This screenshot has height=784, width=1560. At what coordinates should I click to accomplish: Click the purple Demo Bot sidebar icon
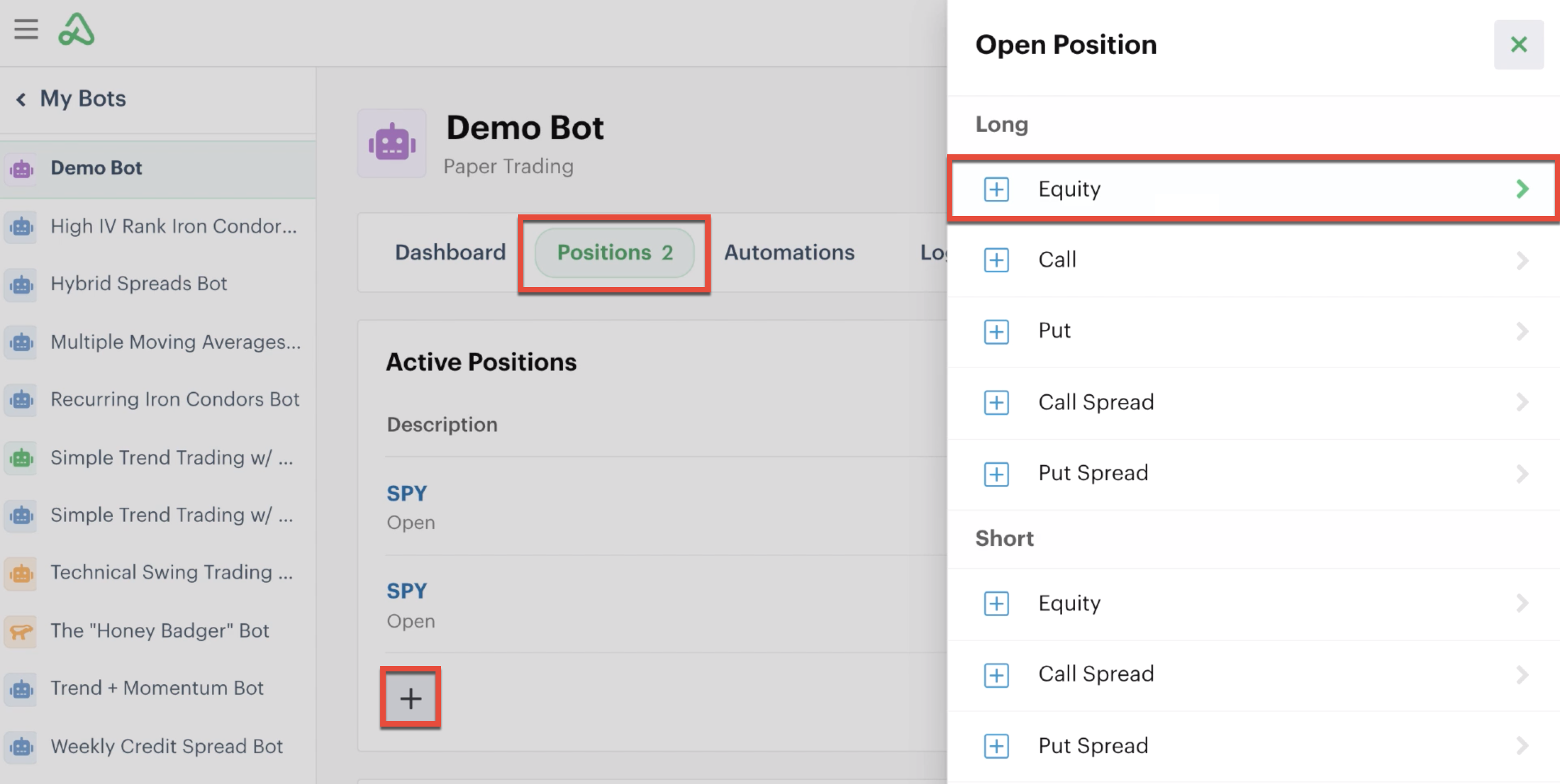click(x=22, y=169)
